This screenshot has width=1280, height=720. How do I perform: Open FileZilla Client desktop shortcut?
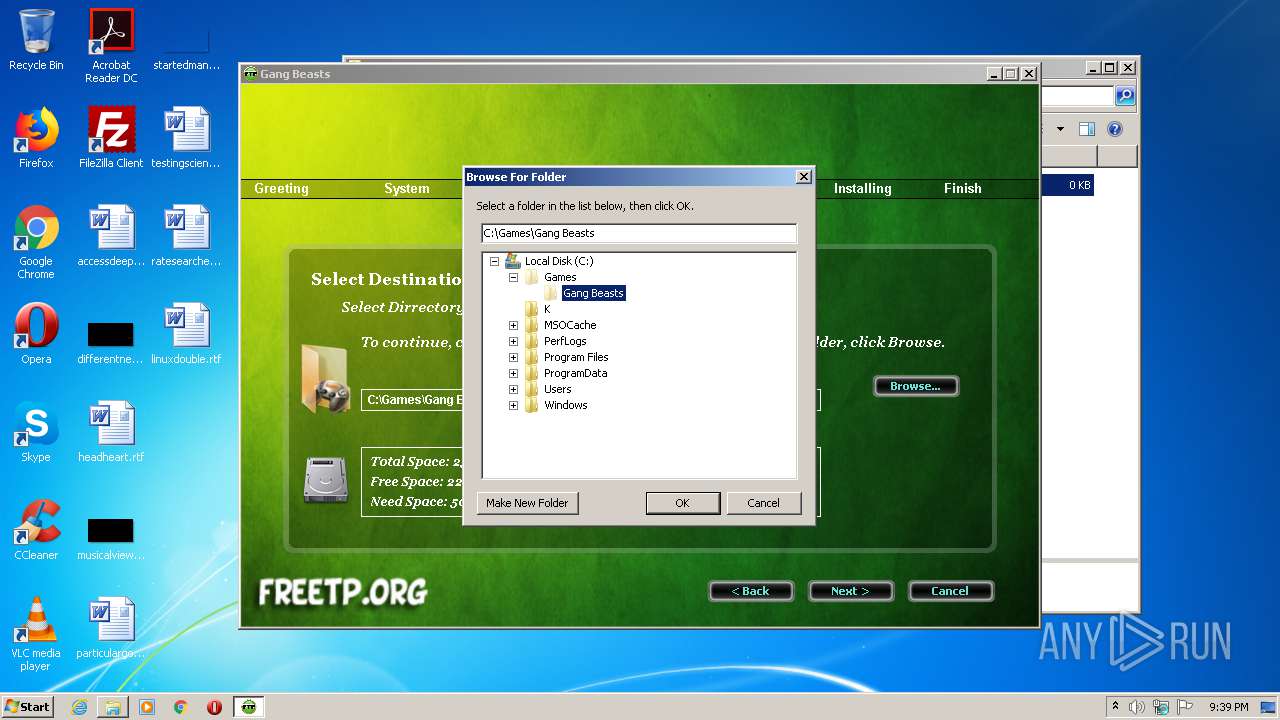(111, 138)
